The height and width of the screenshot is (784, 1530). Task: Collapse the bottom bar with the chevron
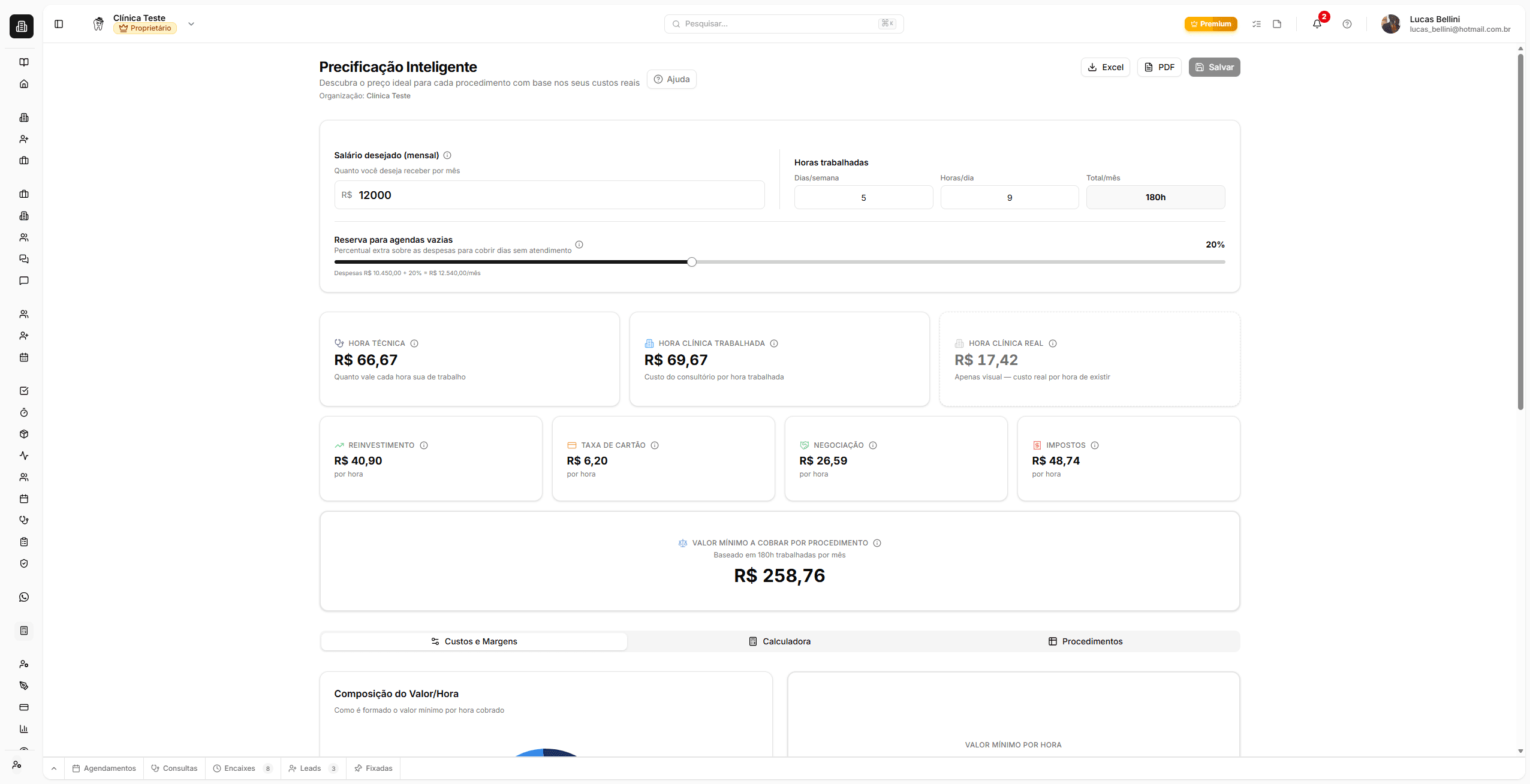pyautogui.click(x=53, y=768)
